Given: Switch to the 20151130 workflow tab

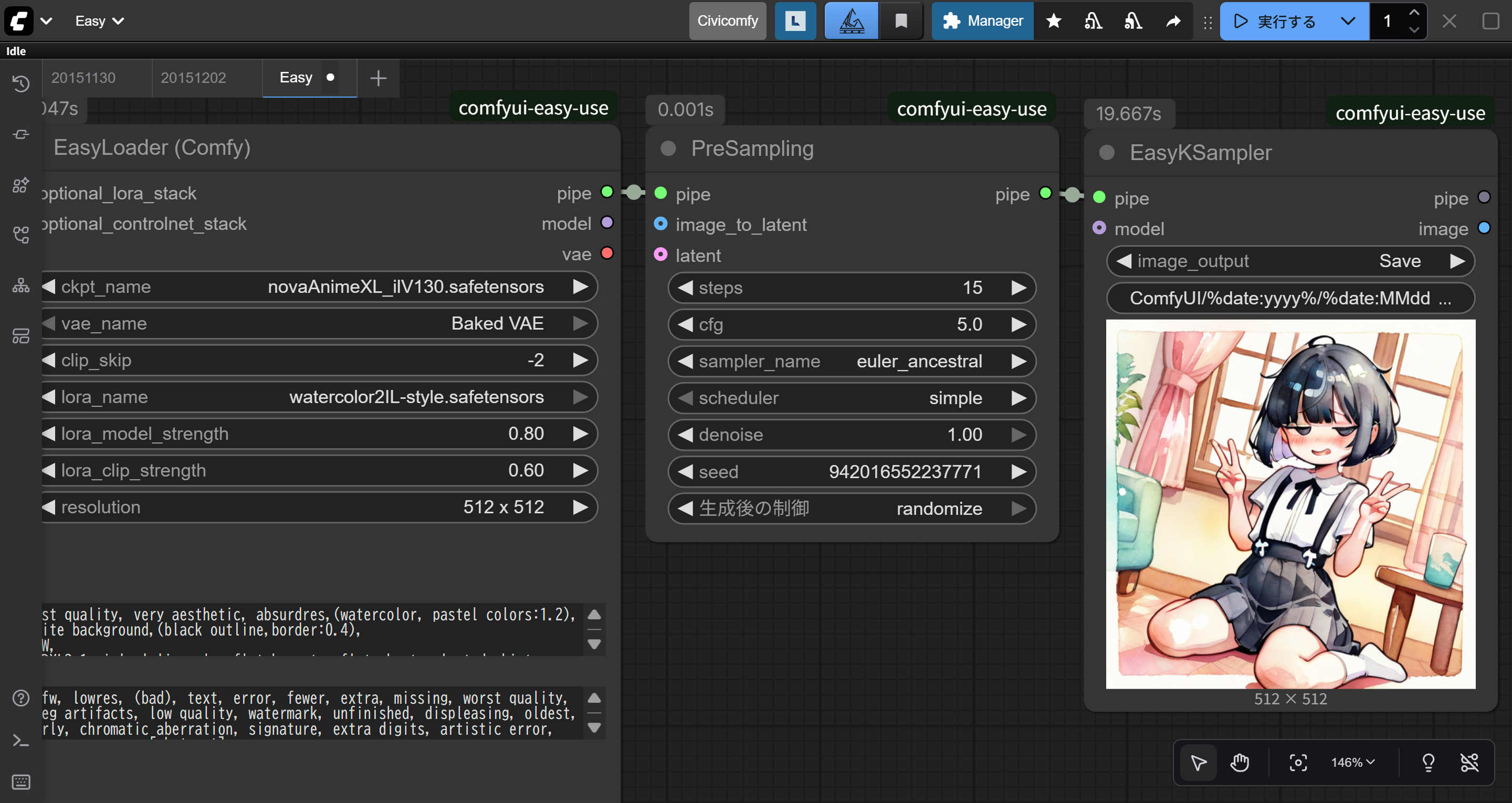Looking at the screenshot, I should (x=83, y=78).
